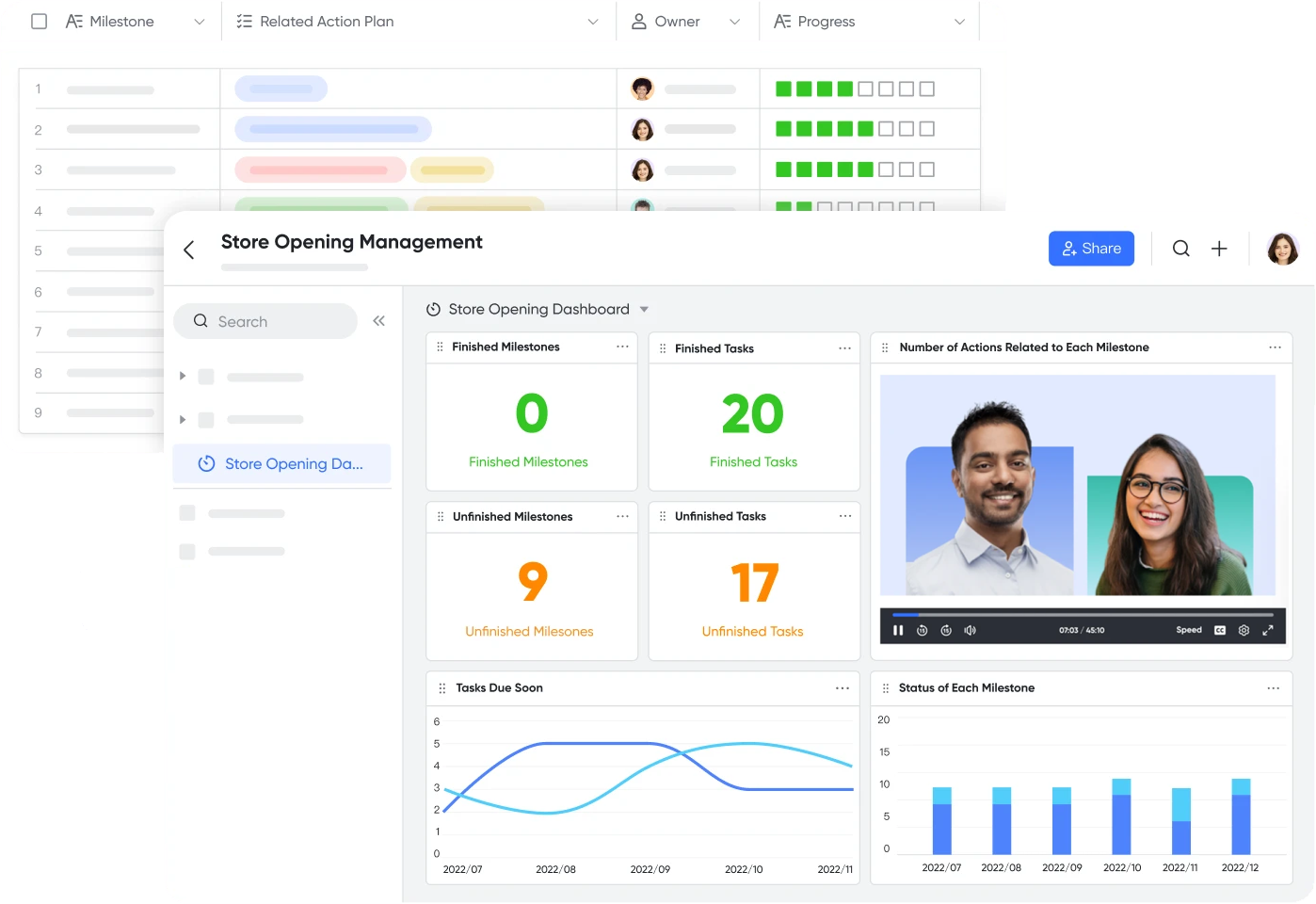Open the Store Opening Dashboard dropdown arrow
Image resolution: width=1316 pixels, height=904 pixels.
(644, 309)
